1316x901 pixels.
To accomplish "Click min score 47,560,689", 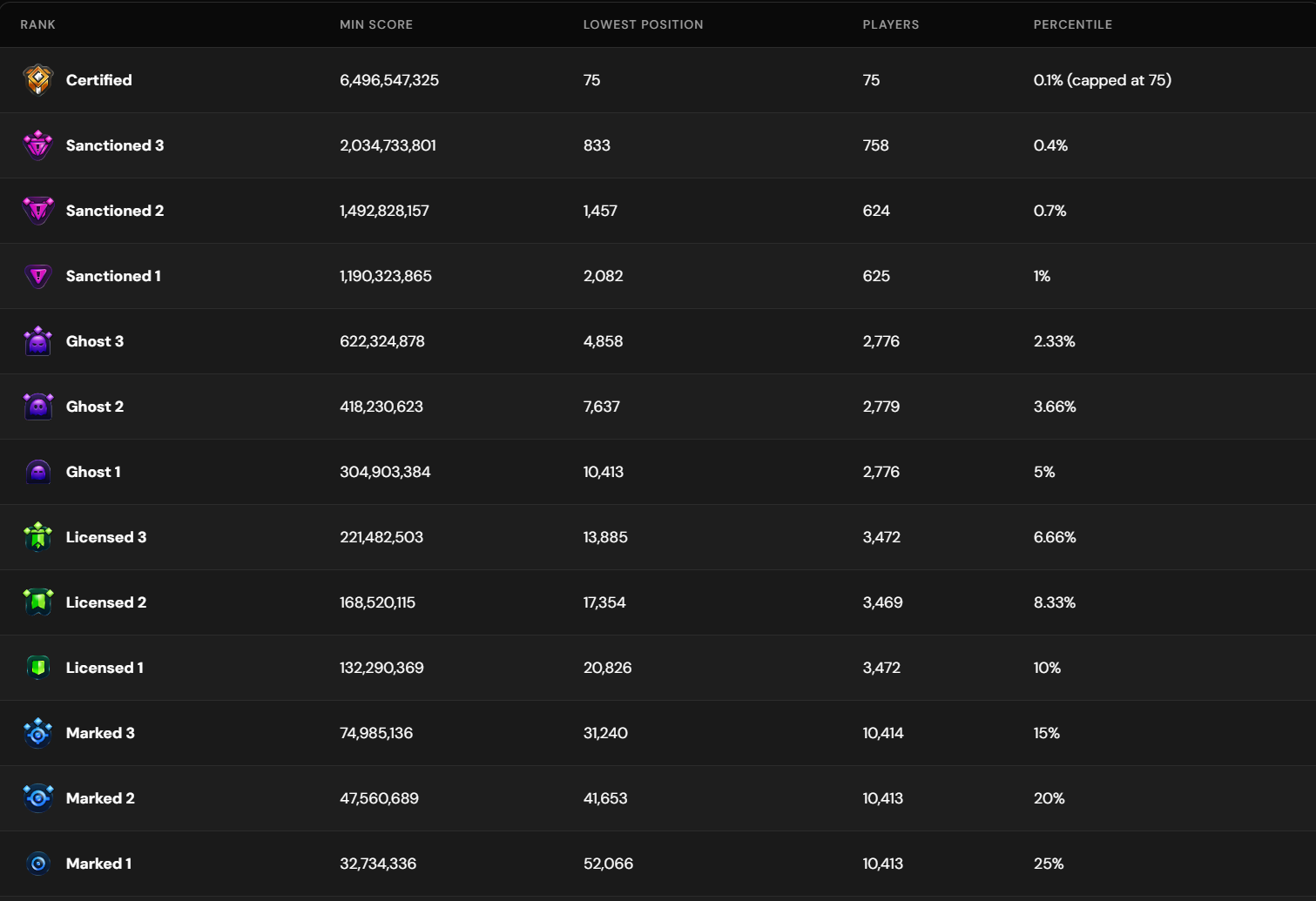I will [379, 798].
